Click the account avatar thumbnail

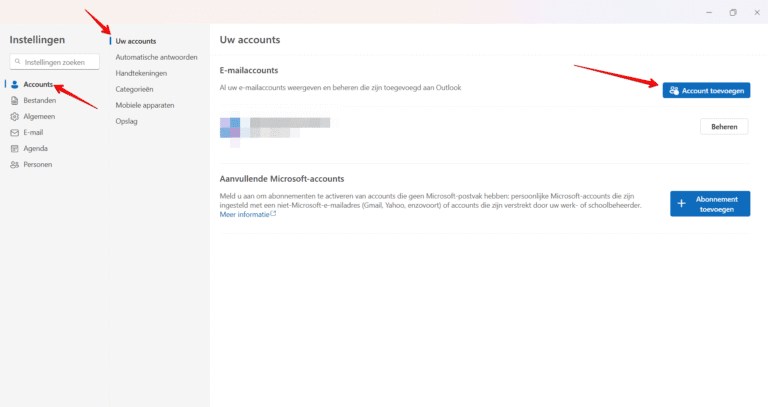[x=230, y=126]
